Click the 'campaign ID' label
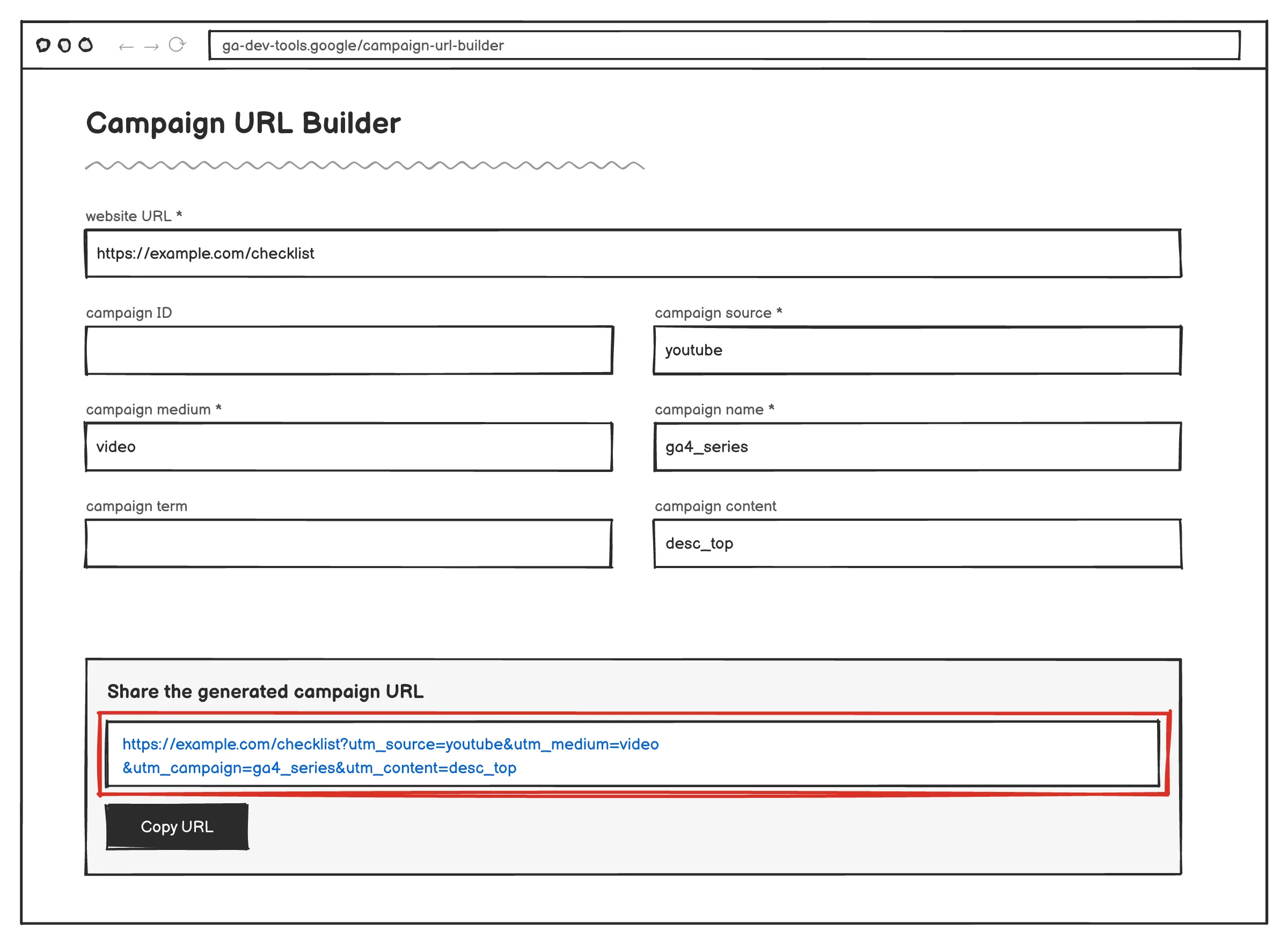 (x=129, y=313)
